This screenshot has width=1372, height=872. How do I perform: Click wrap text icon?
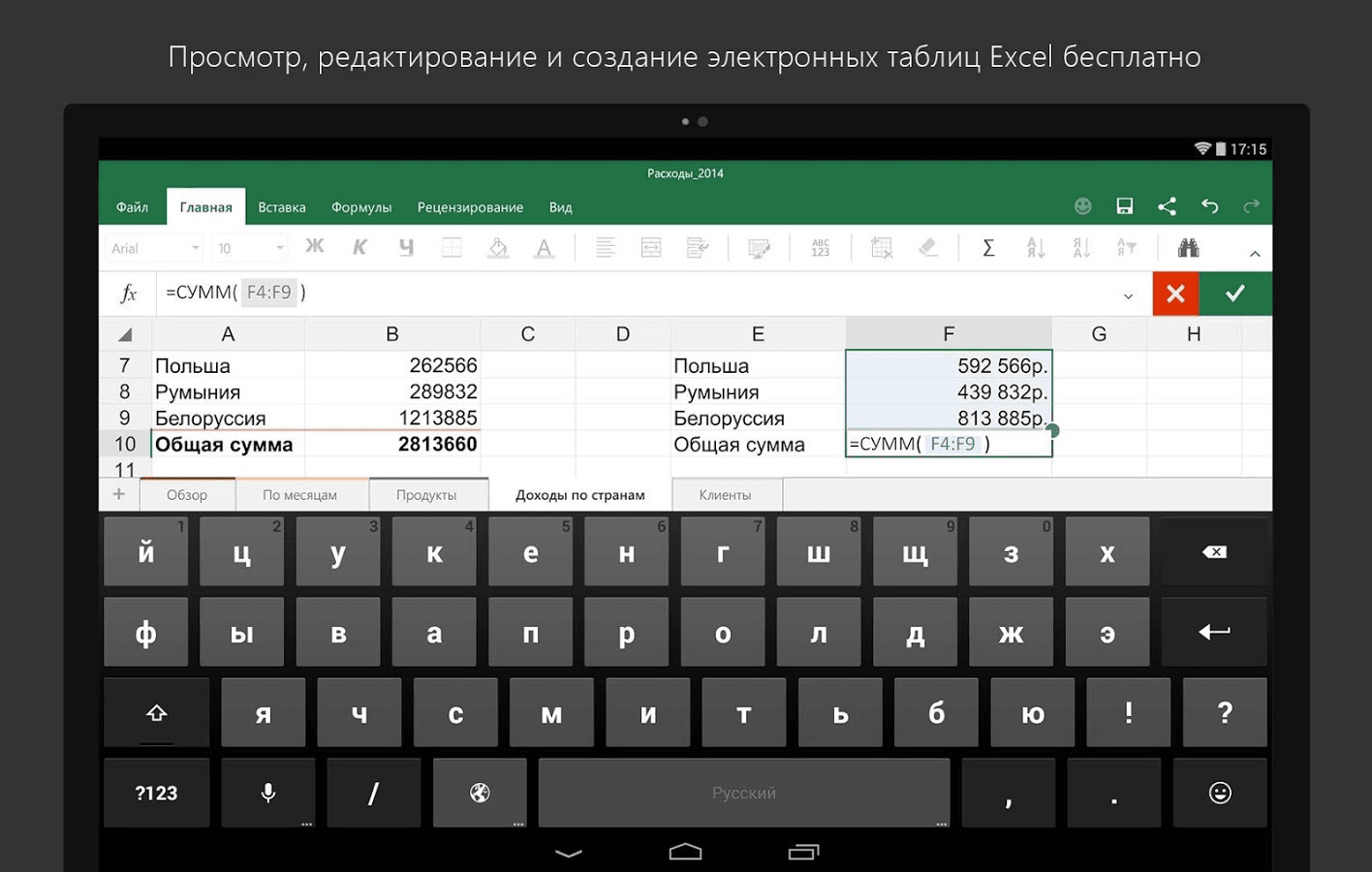(x=698, y=248)
